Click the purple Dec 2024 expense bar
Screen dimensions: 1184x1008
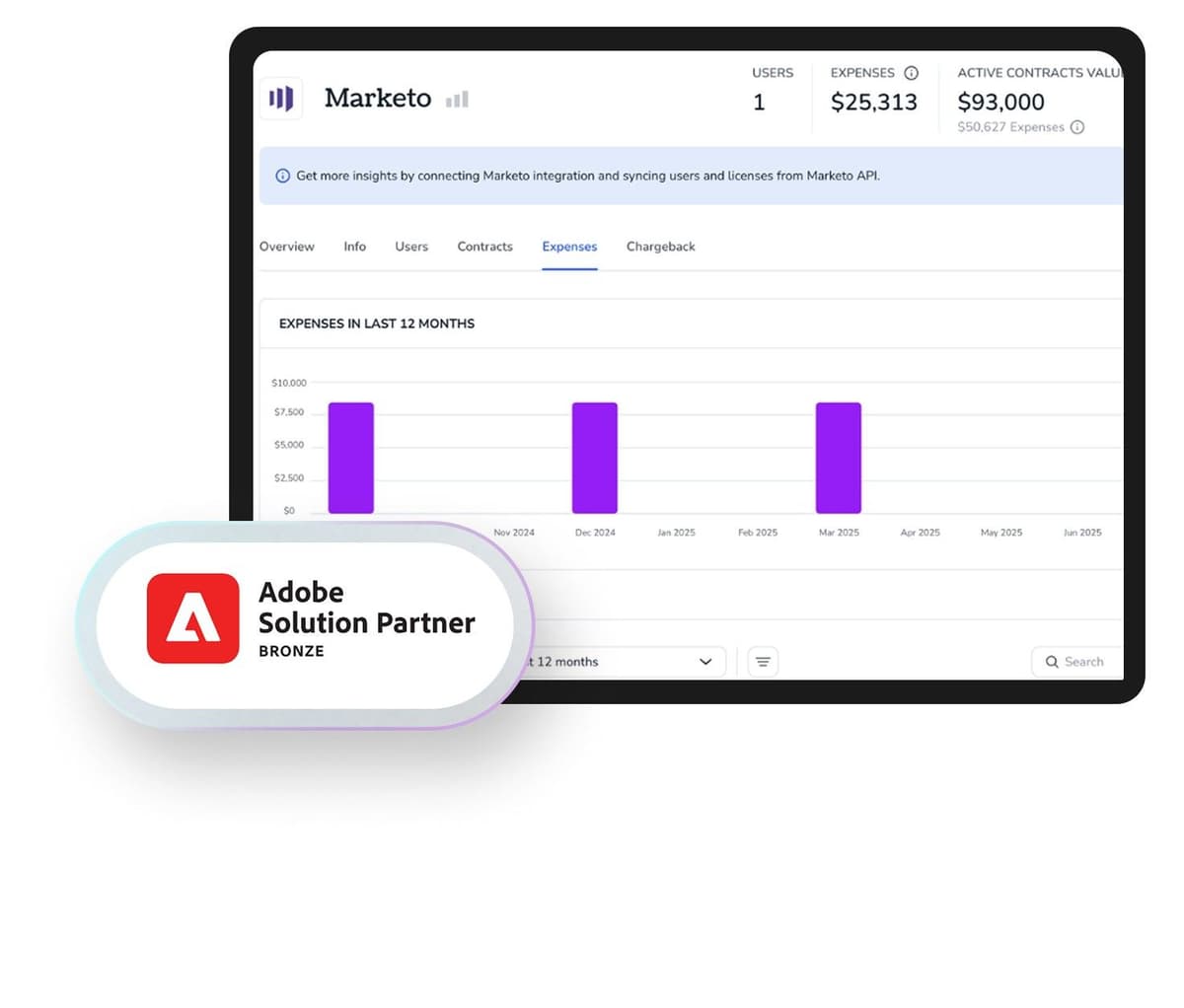[595, 458]
